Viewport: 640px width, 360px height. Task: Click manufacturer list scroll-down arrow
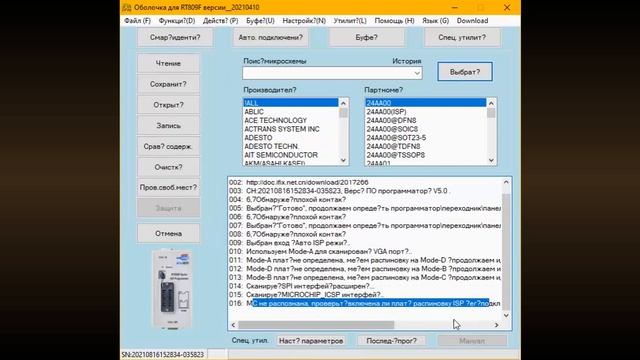point(343,160)
